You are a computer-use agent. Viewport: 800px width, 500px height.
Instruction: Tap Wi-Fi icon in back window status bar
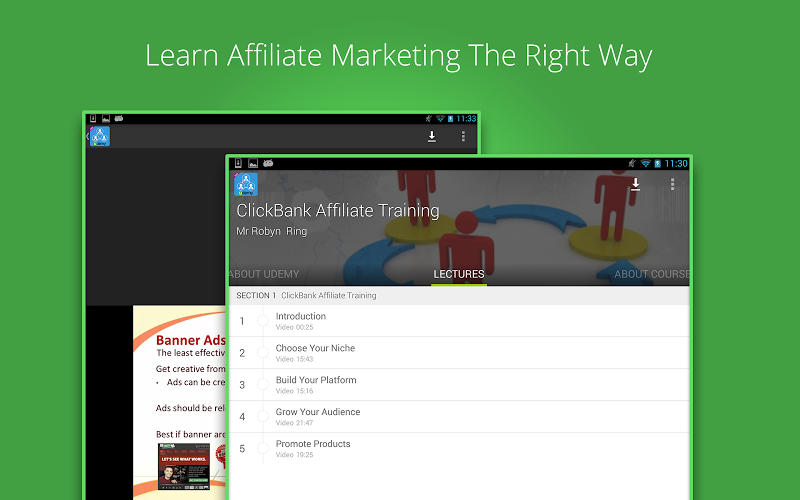(440, 118)
